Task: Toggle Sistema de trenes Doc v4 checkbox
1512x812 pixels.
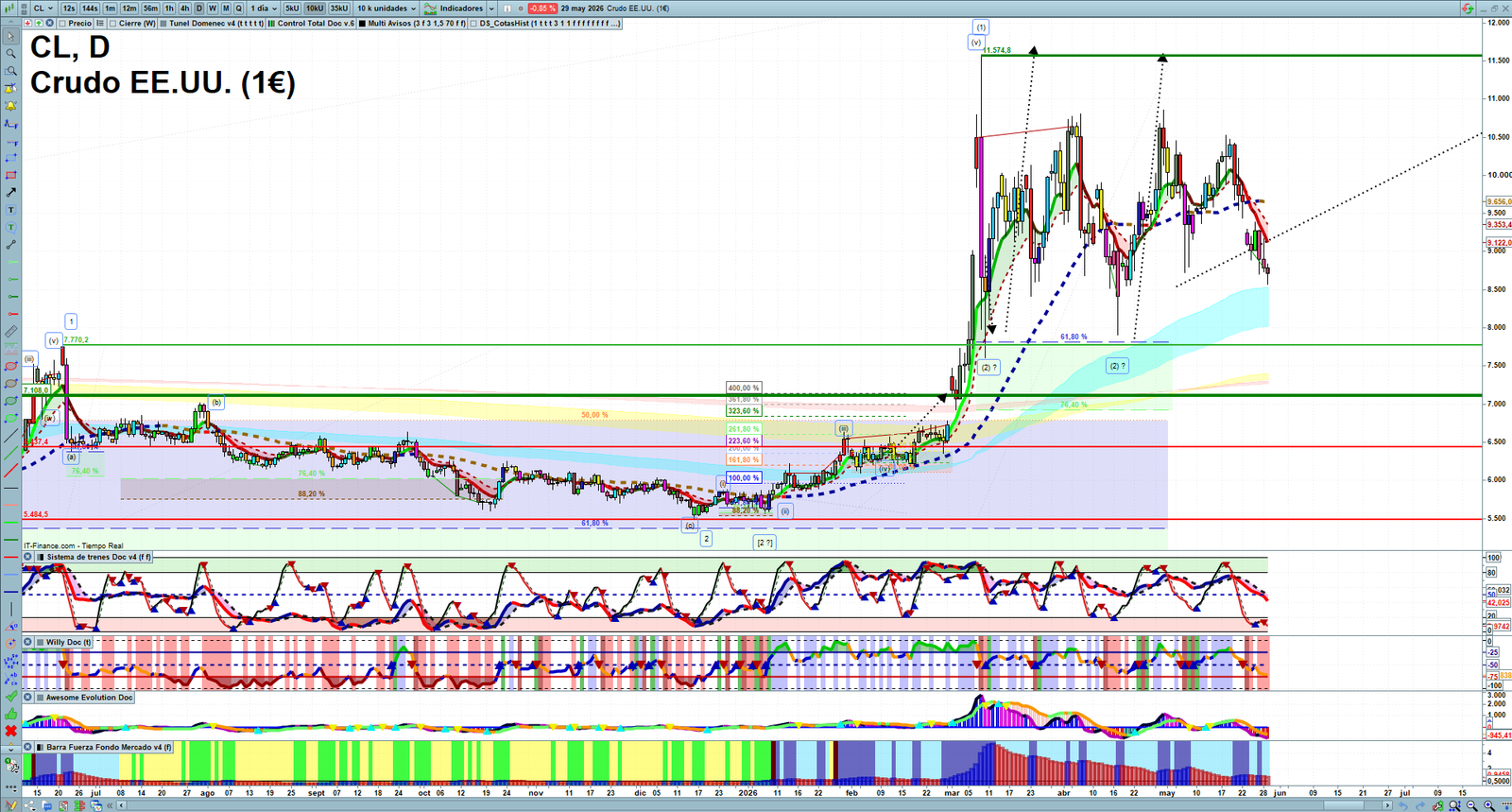Action: tap(41, 557)
